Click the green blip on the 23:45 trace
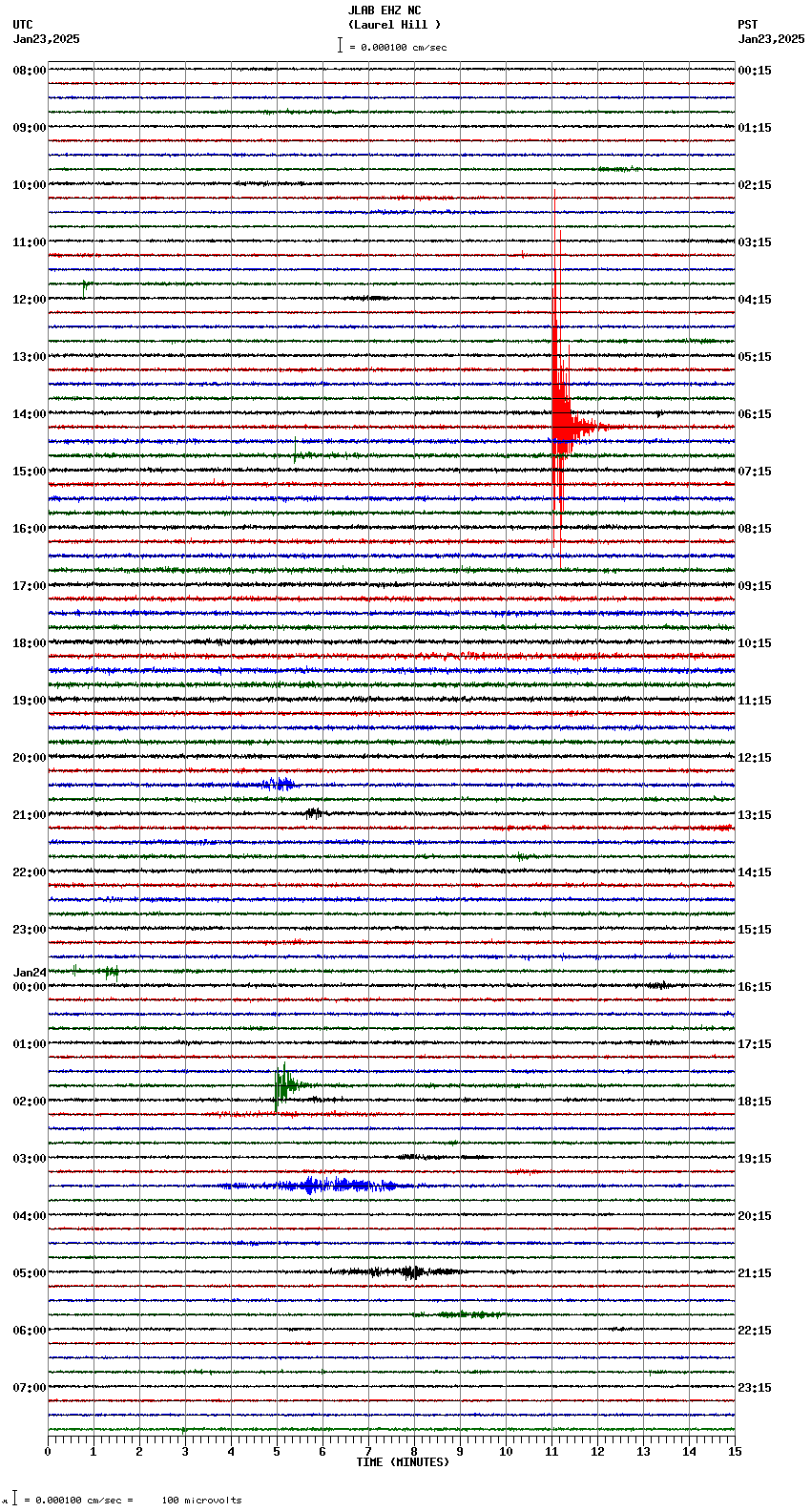The width and height of the screenshot is (811, 1512). [110, 972]
